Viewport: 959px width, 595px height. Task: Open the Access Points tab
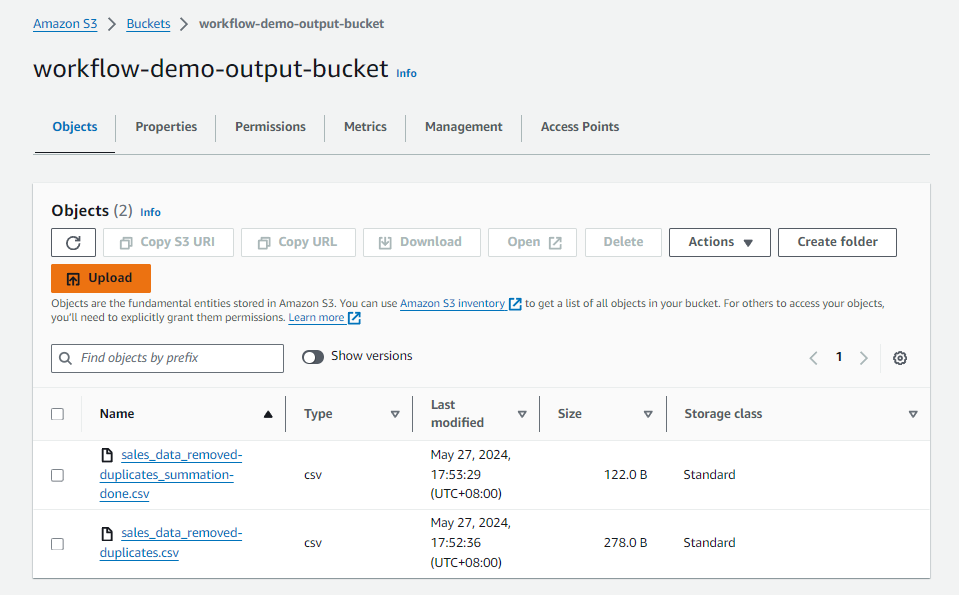tap(580, 127)
